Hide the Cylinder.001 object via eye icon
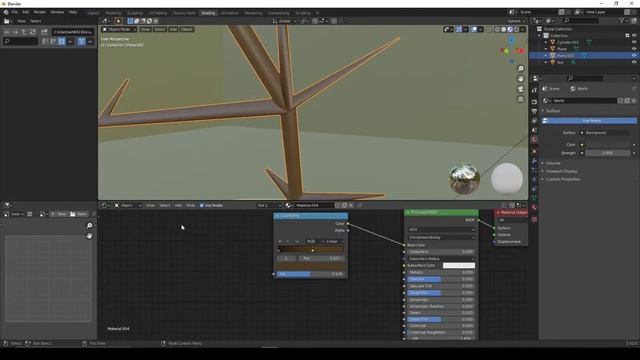The width and height of the screenshot is (640, 360). click(x=634, y=42)
